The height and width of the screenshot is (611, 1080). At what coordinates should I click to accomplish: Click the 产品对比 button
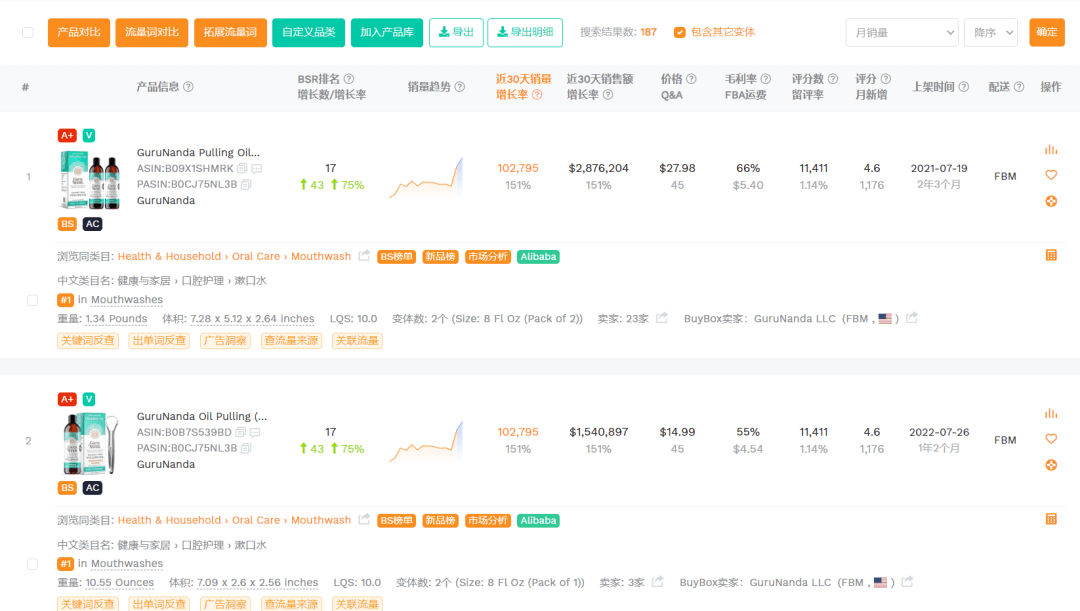point(79,32)
